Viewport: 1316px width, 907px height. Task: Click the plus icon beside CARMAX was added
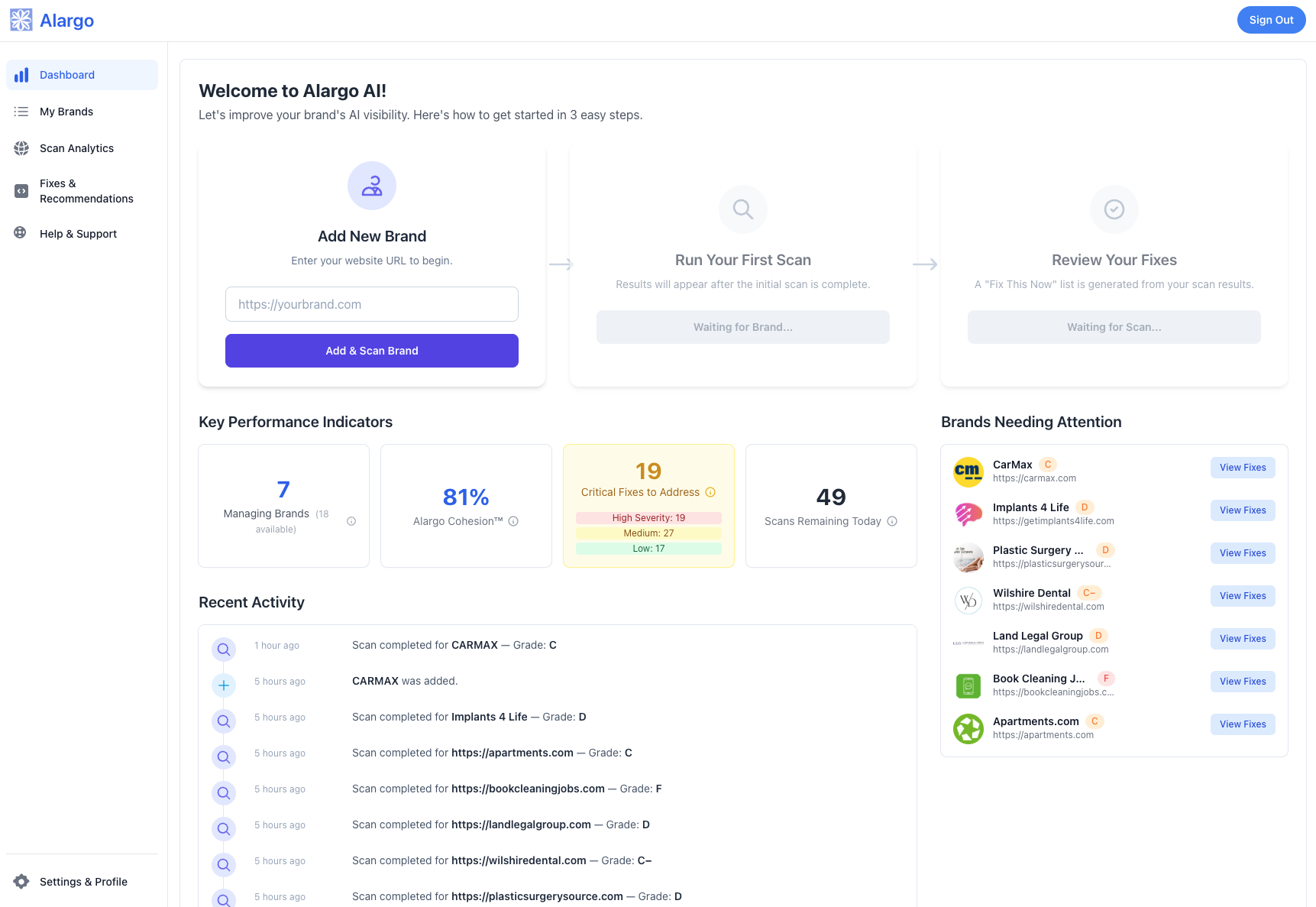pos(224,685)
